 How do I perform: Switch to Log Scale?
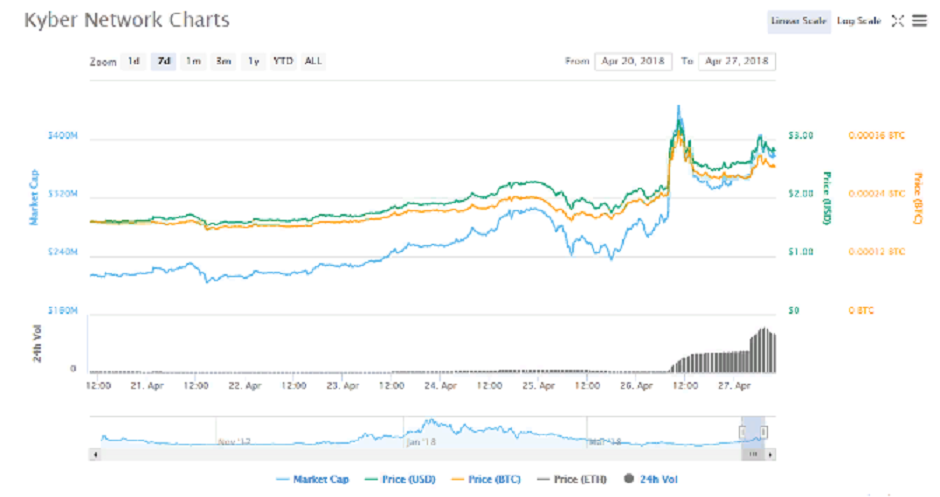tap(858, 21)
